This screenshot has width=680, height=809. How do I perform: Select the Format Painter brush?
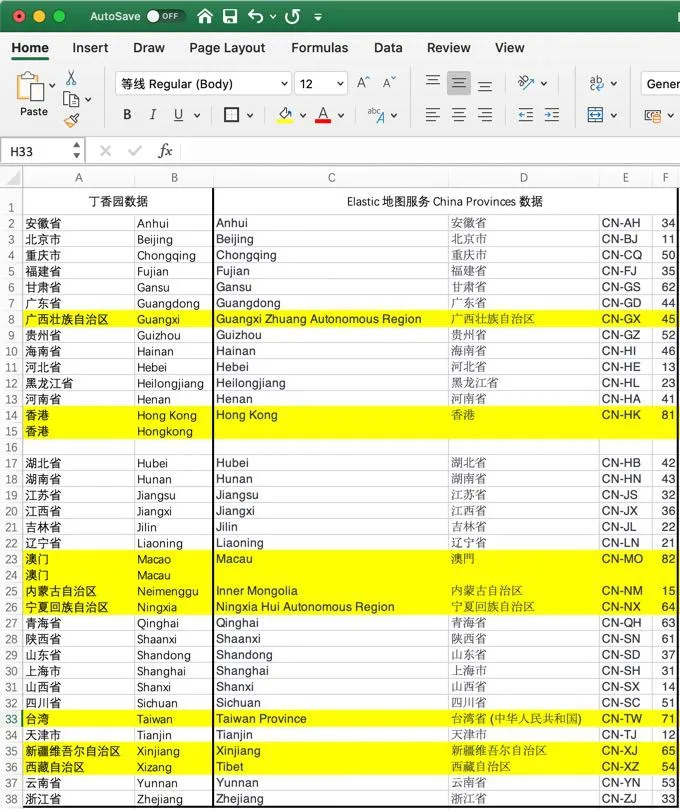(x=72, y=120)
